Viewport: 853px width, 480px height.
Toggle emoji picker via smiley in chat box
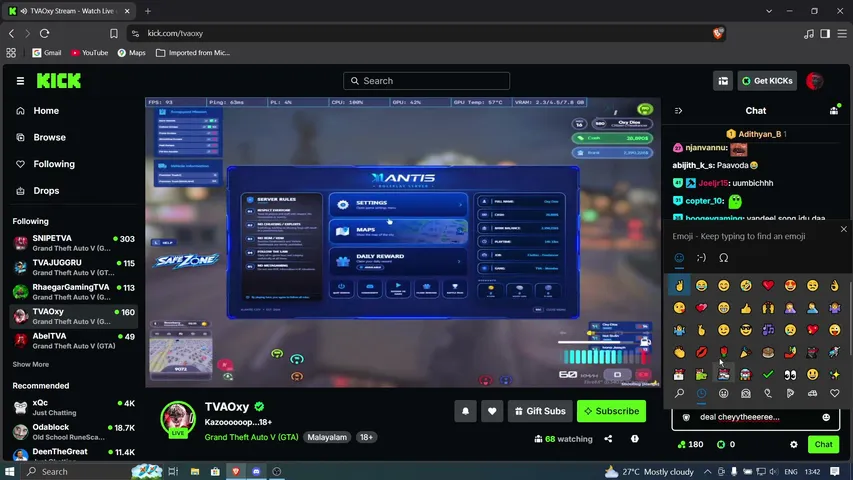pyautogui.click(x=826, y=417)
